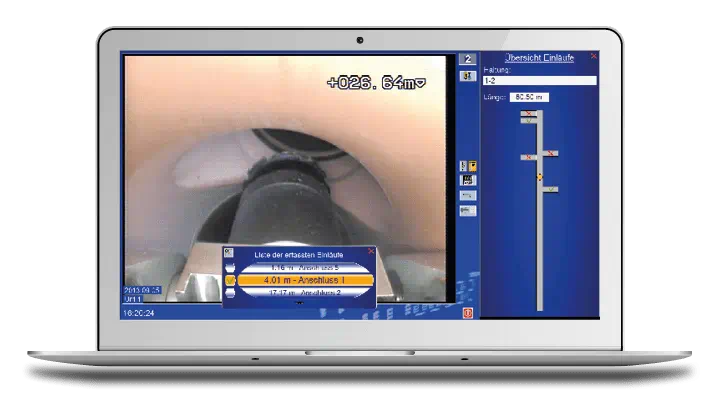Click the orange current-position marker on pipe
This screenshot has height=405, width=720.
540,177
